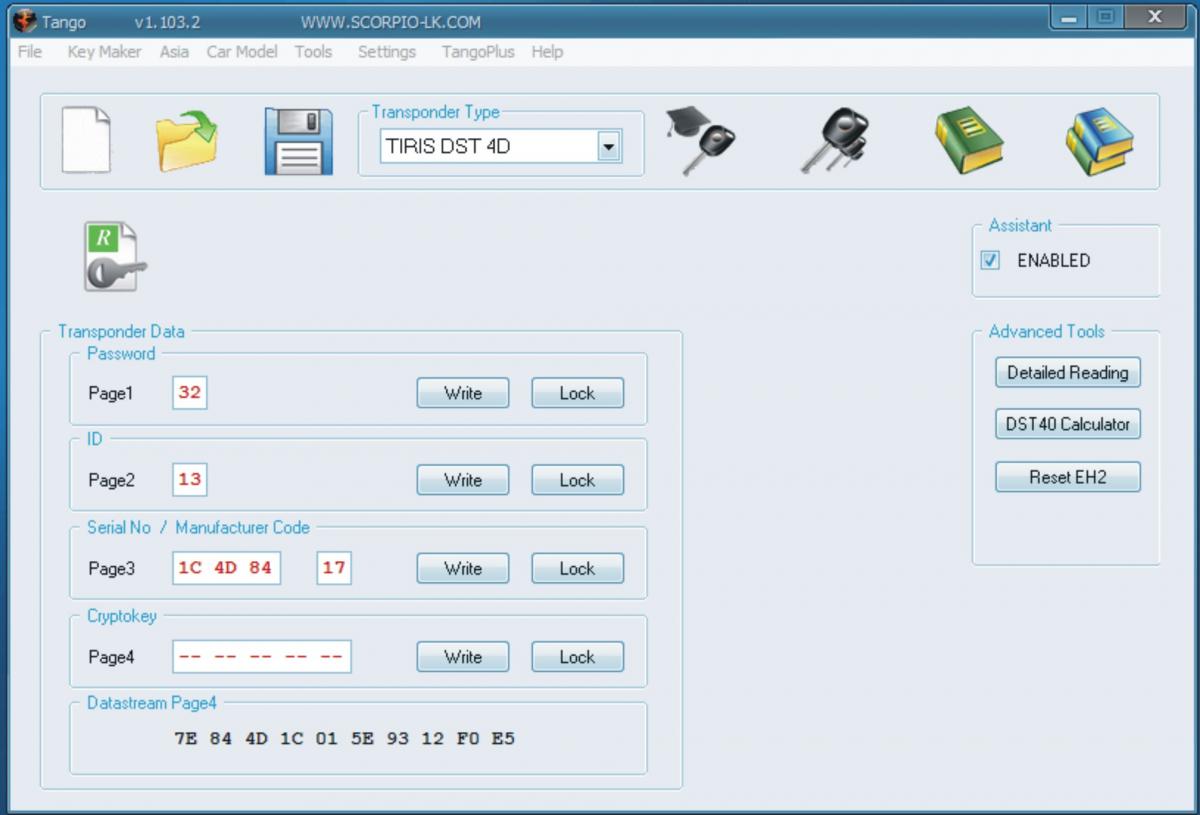Open the stacked books icon
1200x815 pixels.
(1099, 140)
